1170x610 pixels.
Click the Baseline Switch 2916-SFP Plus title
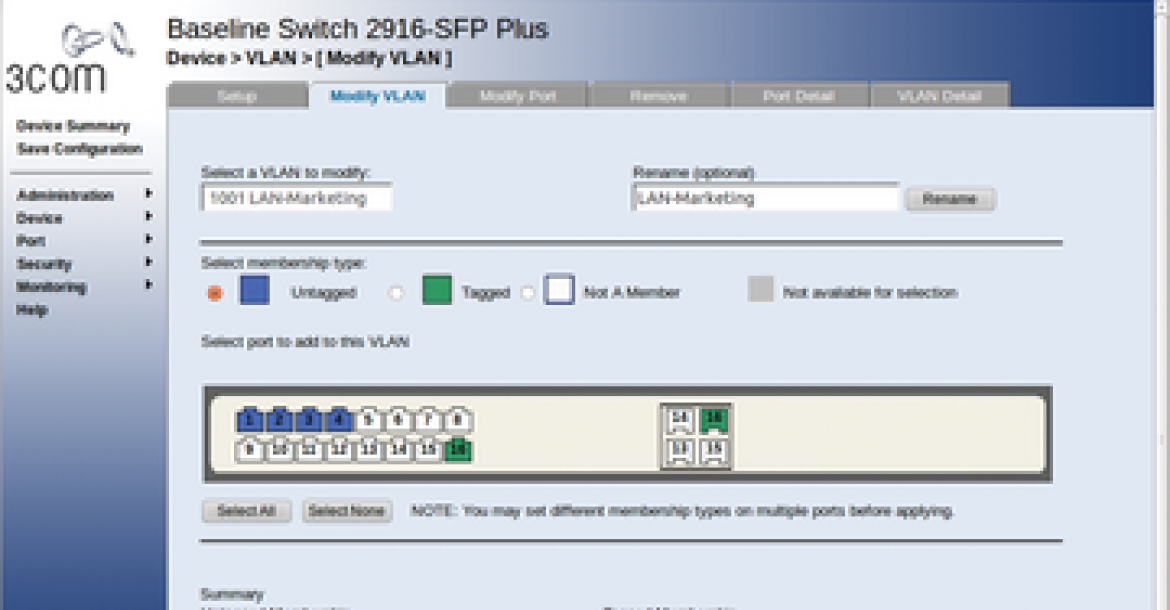(x=357, y=28)
